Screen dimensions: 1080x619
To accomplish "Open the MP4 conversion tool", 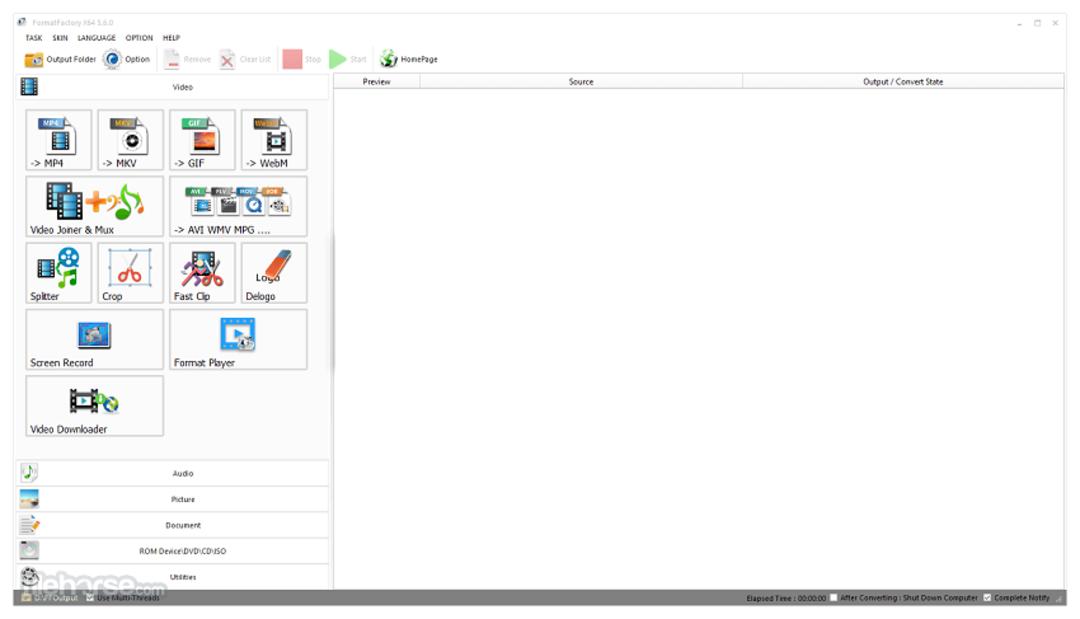I will pyautogui.click(x=59, y=140).
